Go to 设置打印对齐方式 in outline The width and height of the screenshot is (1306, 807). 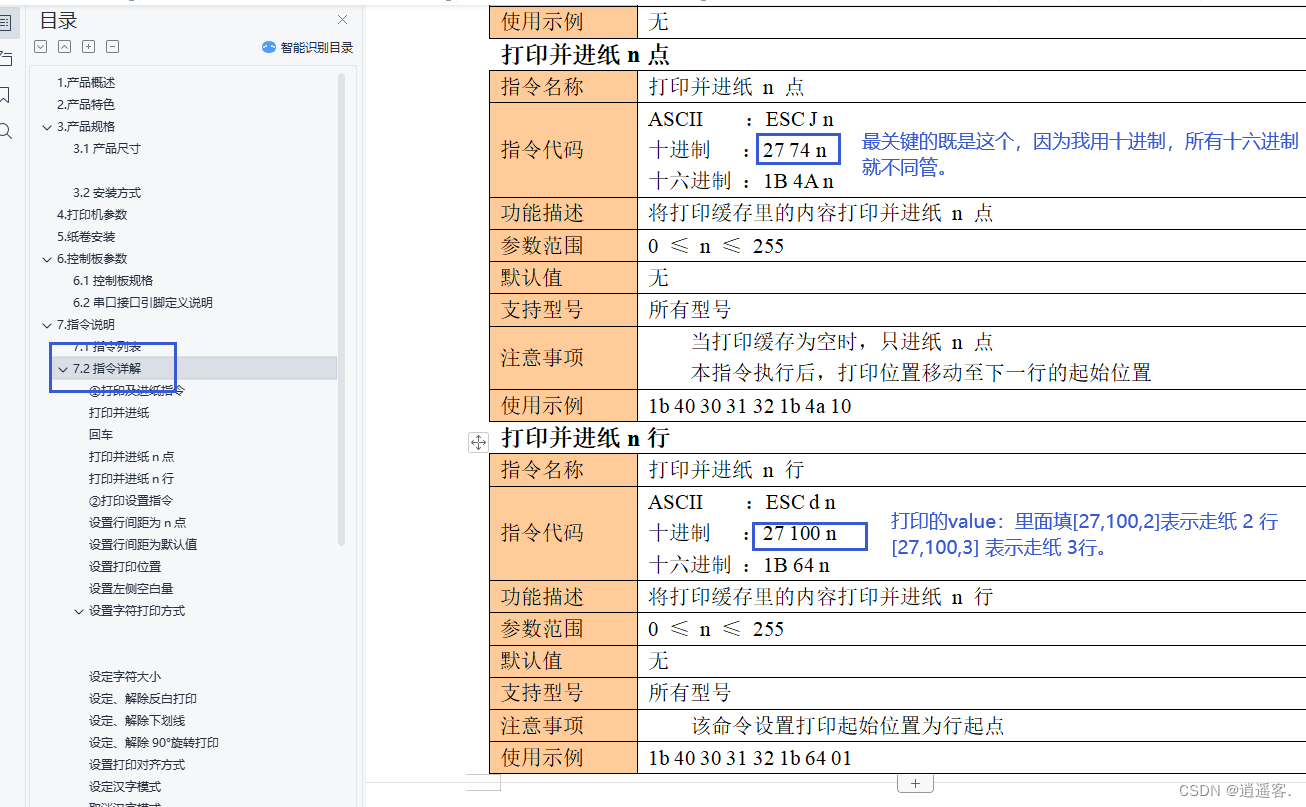(x=137, y=765)
